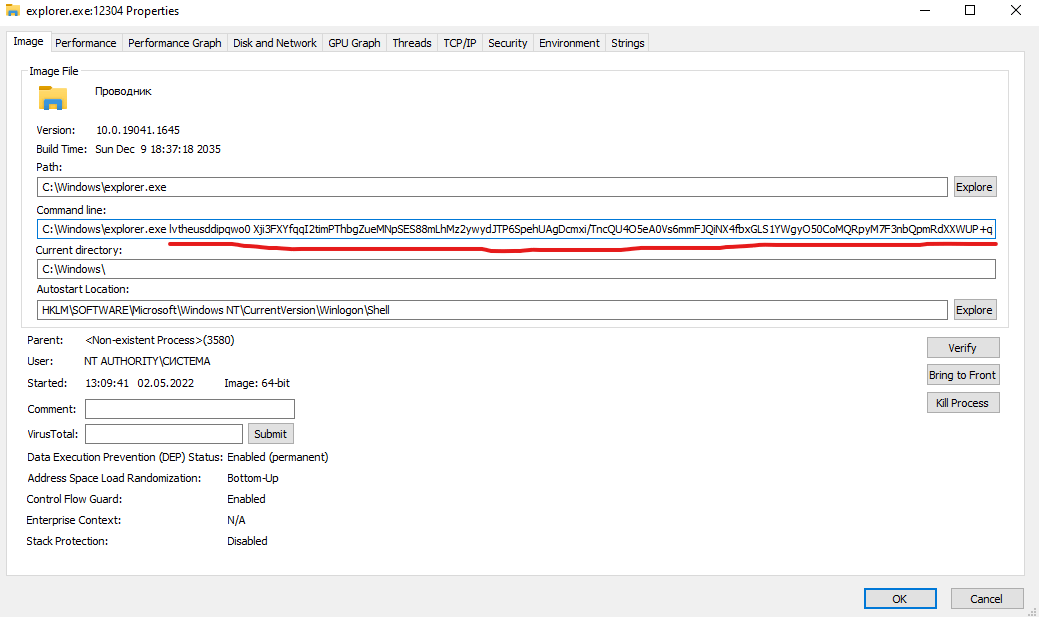Click the Build Time value

tap(158, 149)
